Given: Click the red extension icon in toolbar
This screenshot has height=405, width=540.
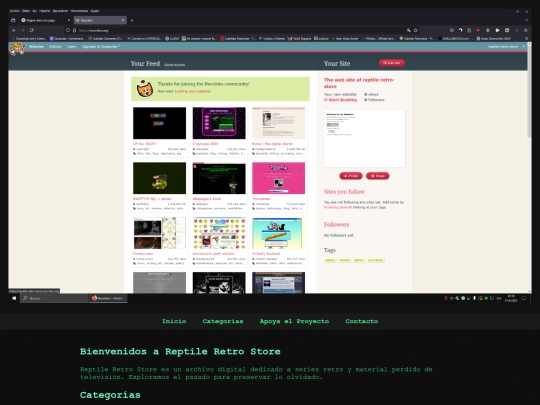Looking at the screenshot, I should pyautogui.click(x=478, y=30).
